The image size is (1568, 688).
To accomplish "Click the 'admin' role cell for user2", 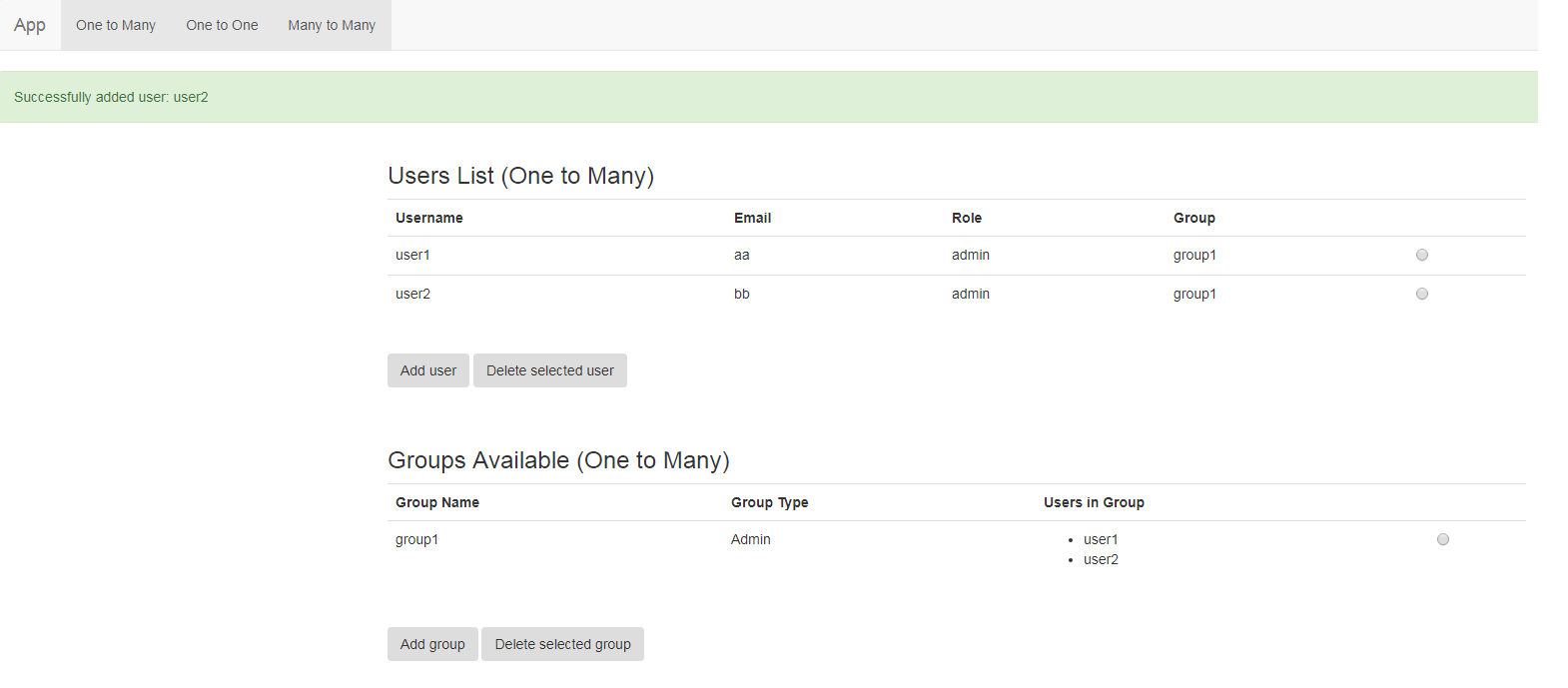I will 971,294.
